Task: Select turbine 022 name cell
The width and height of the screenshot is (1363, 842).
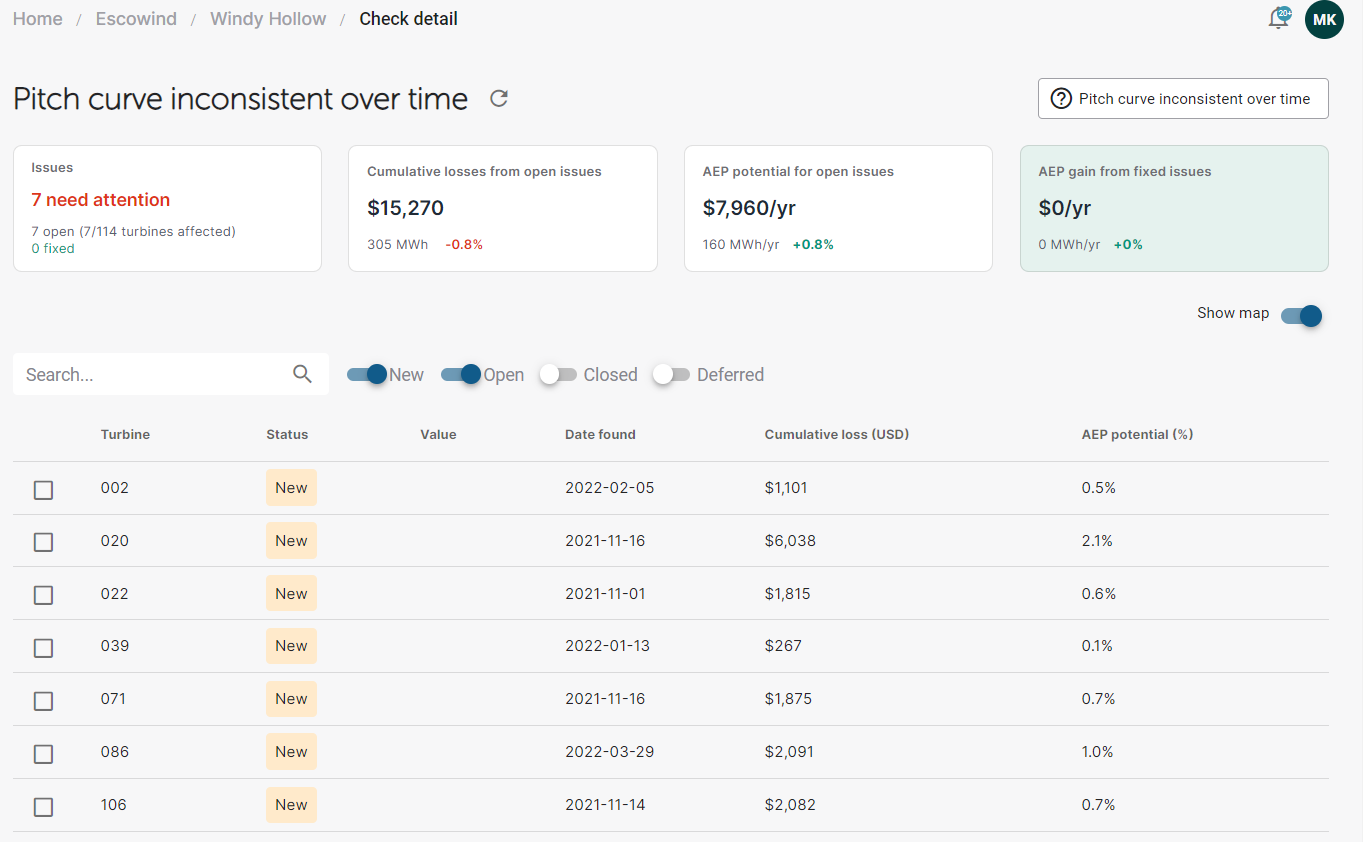Action: coord(115,593)
